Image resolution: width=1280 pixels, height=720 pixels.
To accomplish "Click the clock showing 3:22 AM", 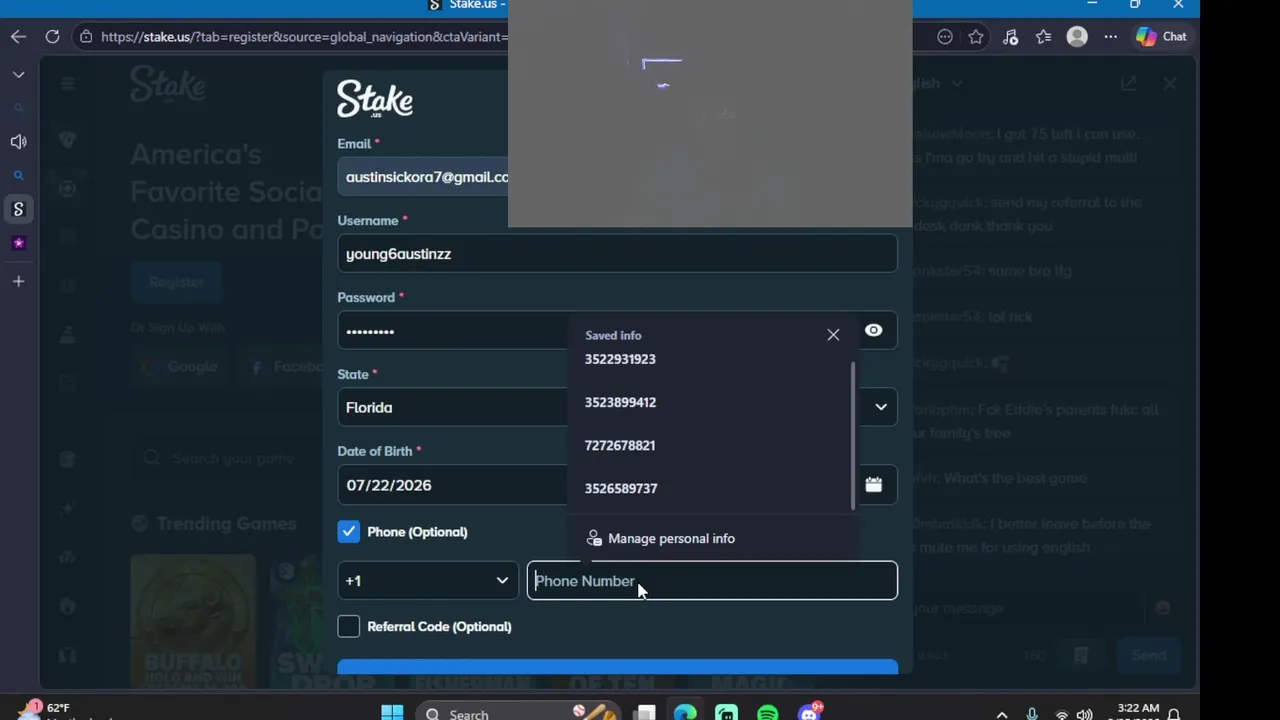I will 1138,709.
